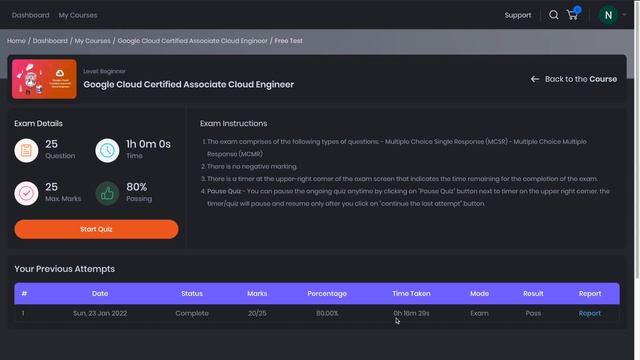The image size is (640, 360).
Task: Select the 0h 18m 29s cell
Action: pyautogui.click(x=411, y=313)
